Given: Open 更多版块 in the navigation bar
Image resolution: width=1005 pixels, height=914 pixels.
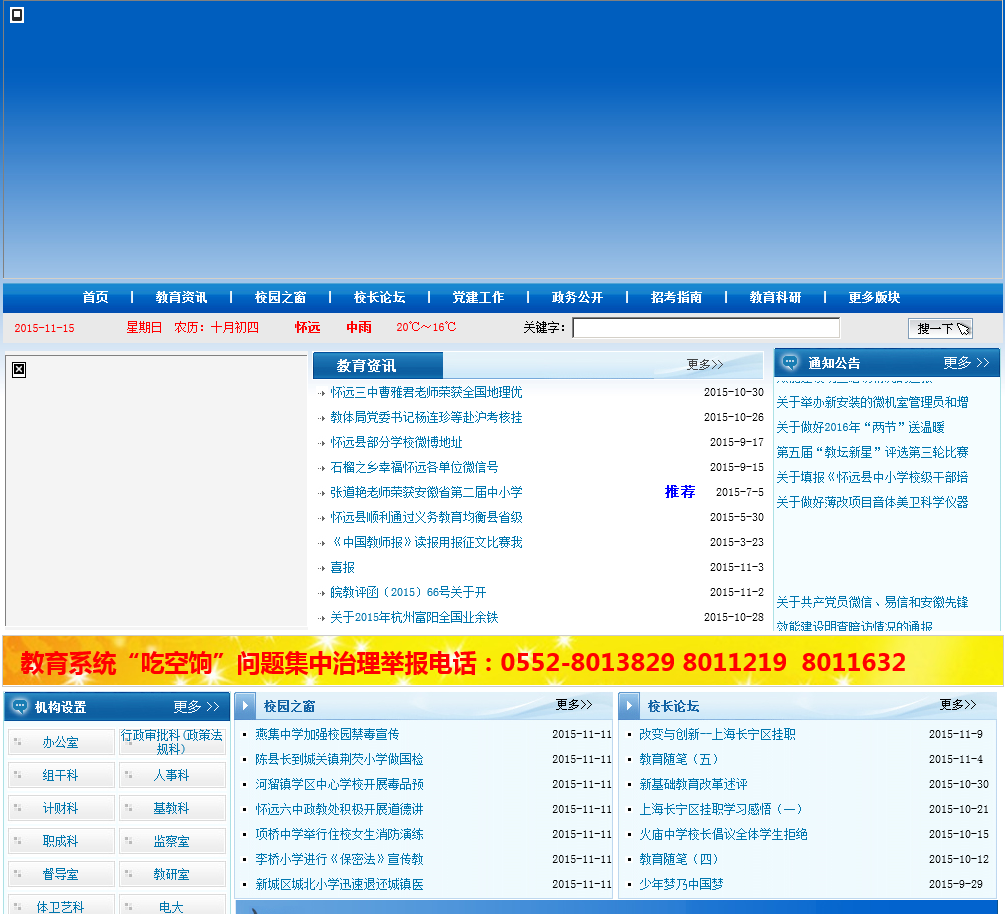Looking at the screenshot, I should (874, 297).
